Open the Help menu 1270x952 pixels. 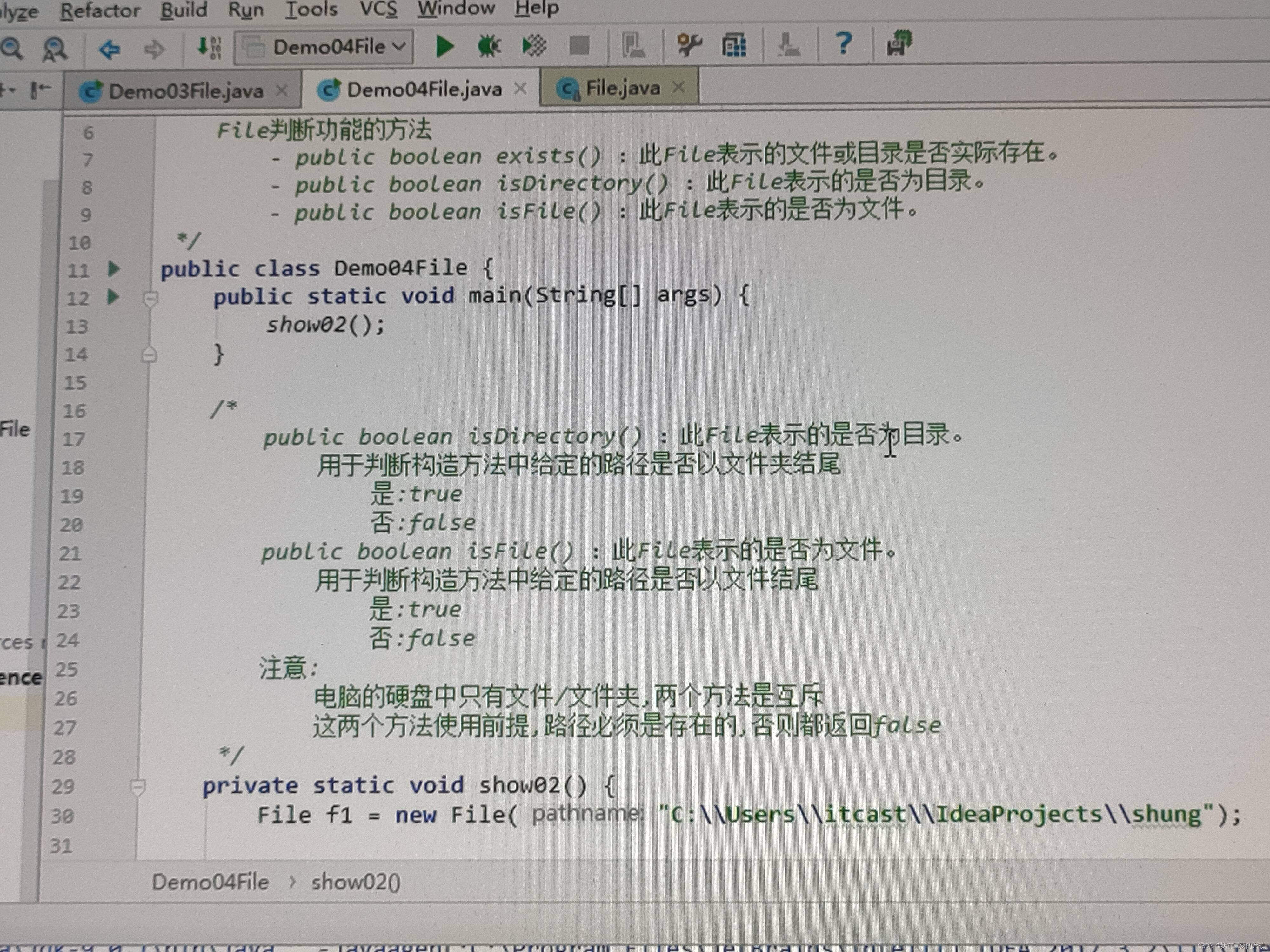pos(536,8)
